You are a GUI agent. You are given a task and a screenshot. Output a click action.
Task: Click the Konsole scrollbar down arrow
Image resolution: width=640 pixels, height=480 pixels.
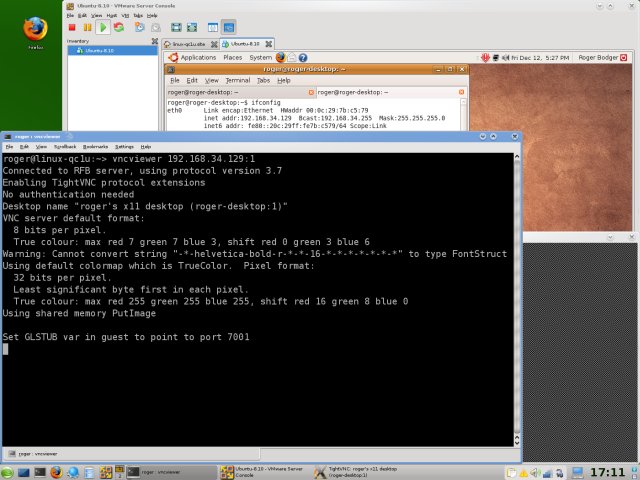point(517,443)
